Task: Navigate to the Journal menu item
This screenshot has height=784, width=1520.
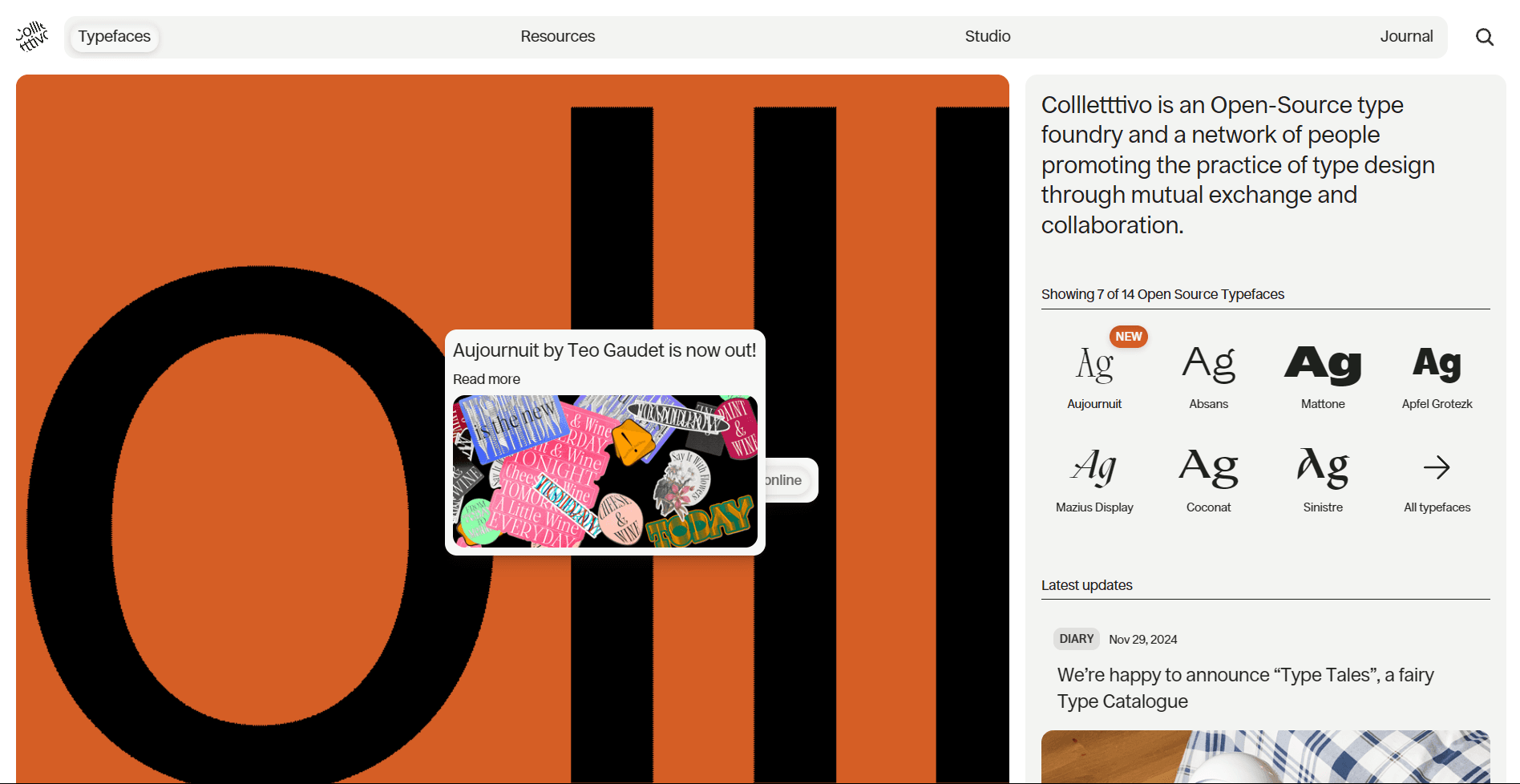Action: (x=1405, y=37)
